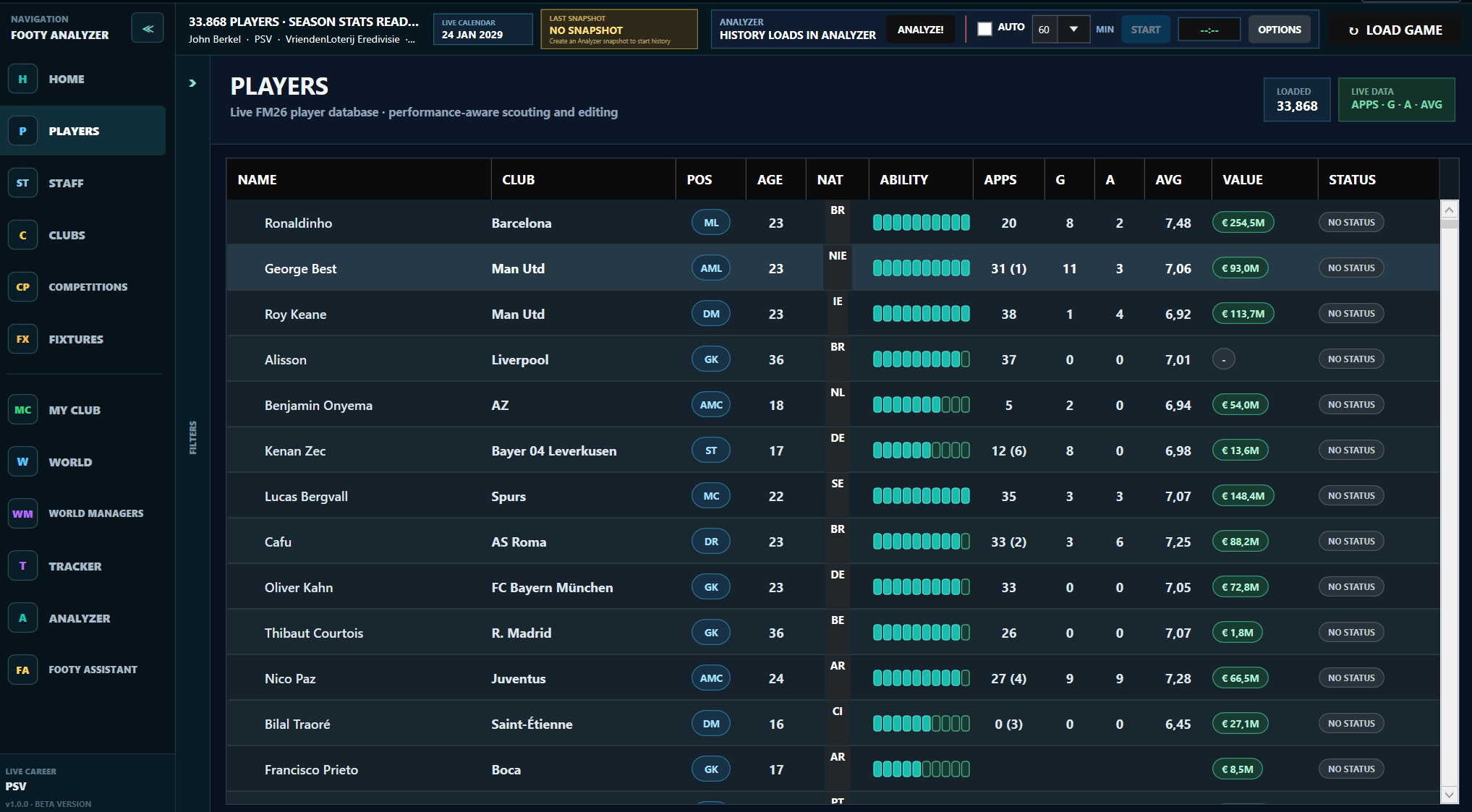Click the Last Snapshot panel
The image size is (1472, 812).
pyautogui.click(x=619, y=30)
